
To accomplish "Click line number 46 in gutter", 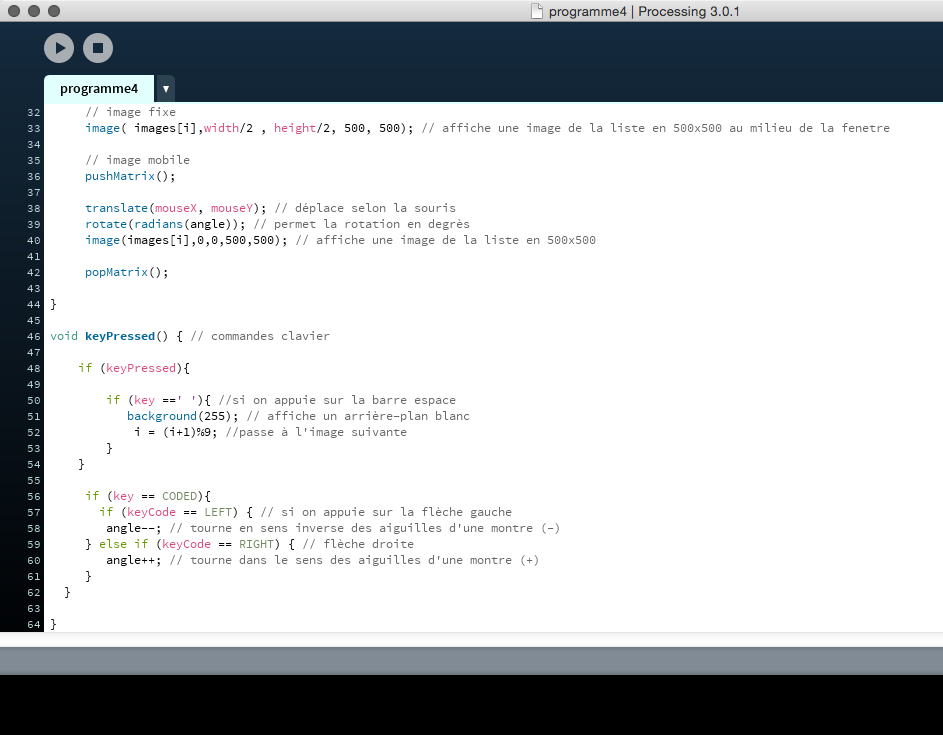I will pyautogui.click(x=34, y=336).
